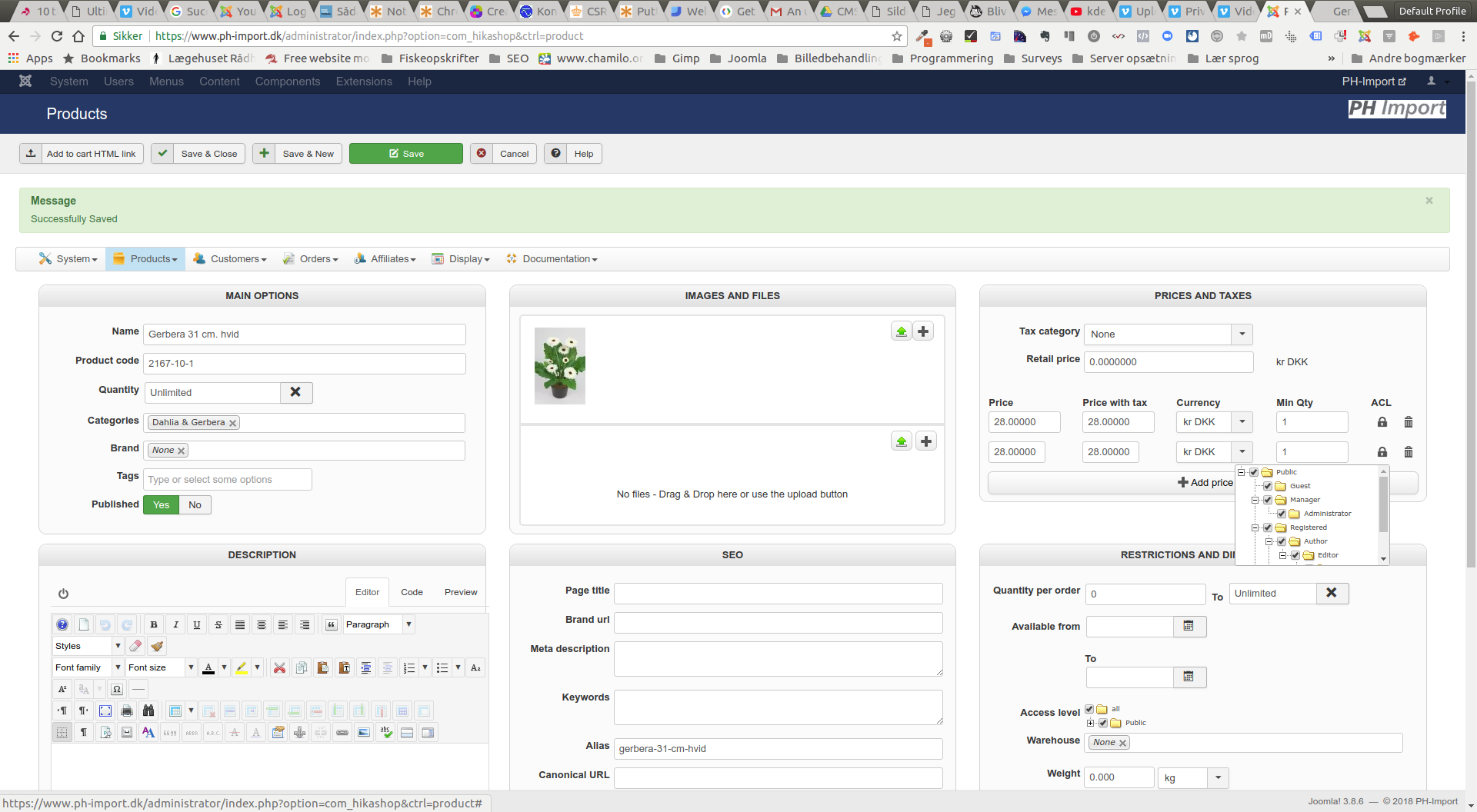1477x812 pixels.
Task: Uncheck the Guest group in ACL tree
Action: [1268, 486]
